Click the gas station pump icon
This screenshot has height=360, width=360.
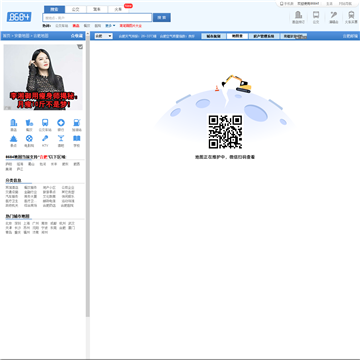pyautogui.click(x=77, y=123)
